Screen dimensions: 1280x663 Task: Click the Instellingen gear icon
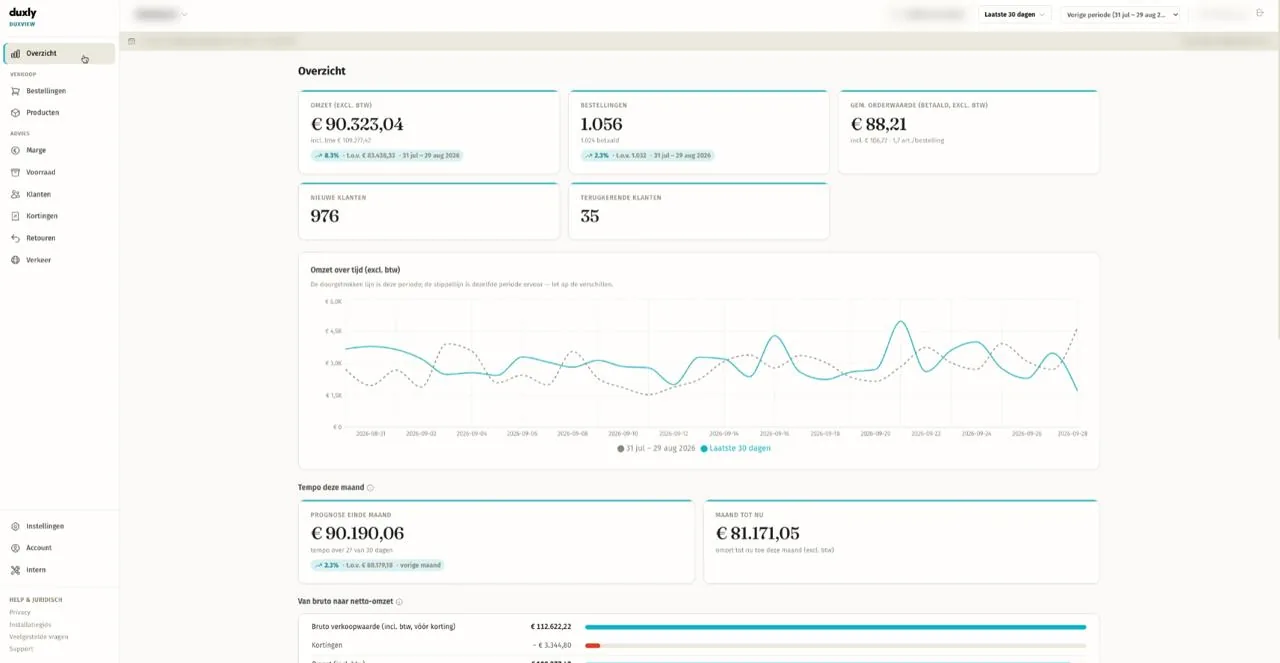(15, 526)
